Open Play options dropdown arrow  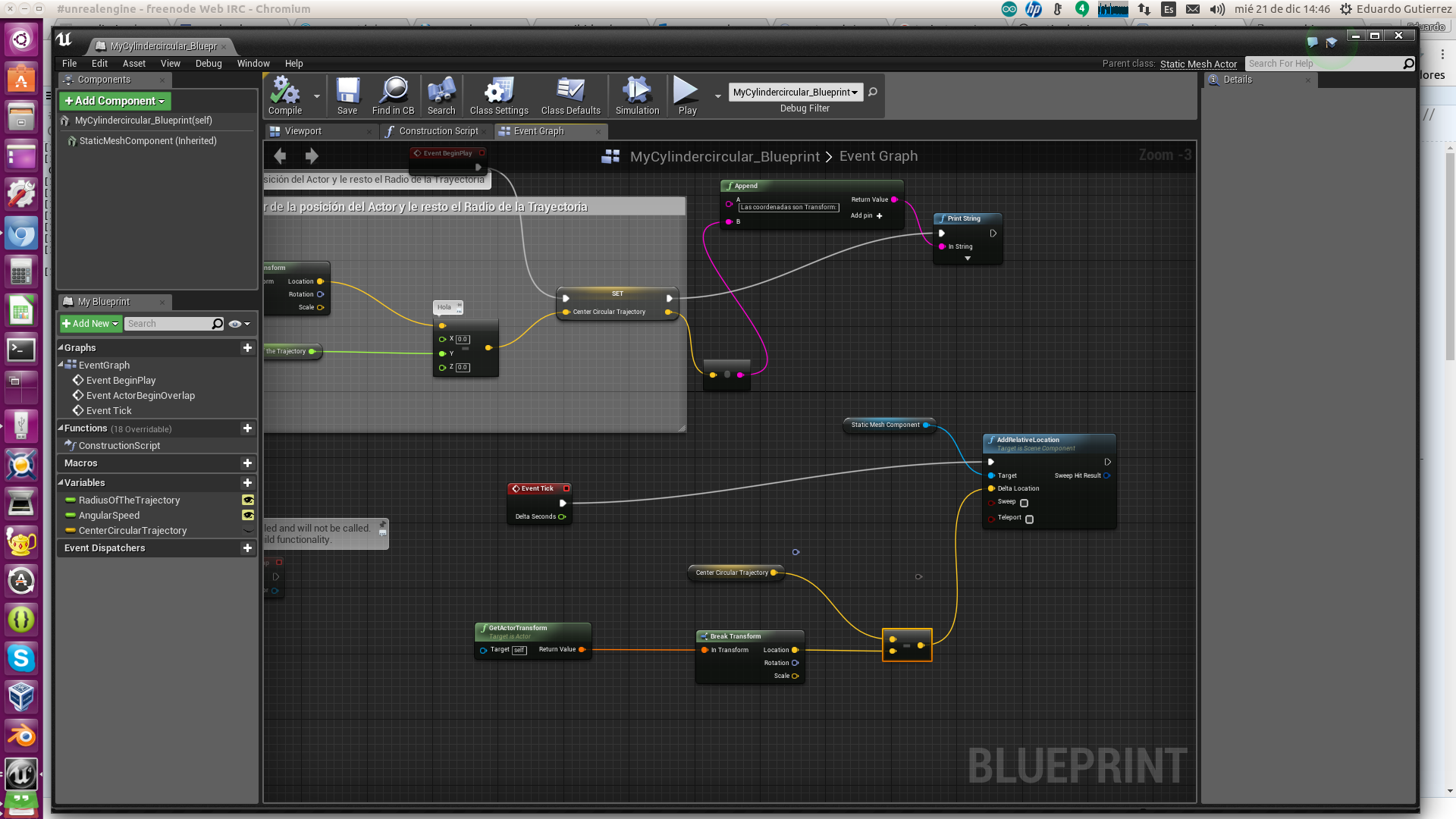click(717, 96)
